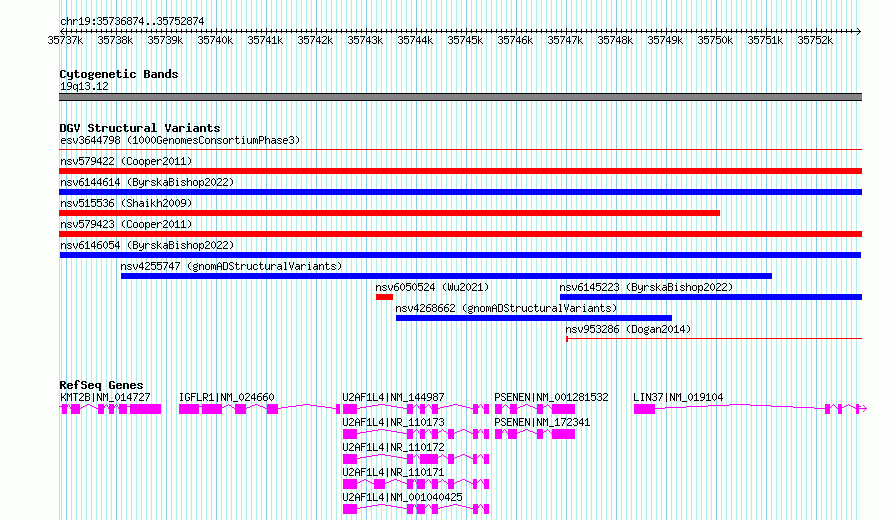
Task: Open the Cytogenetic Bands track title
Action: pos(119,74)
